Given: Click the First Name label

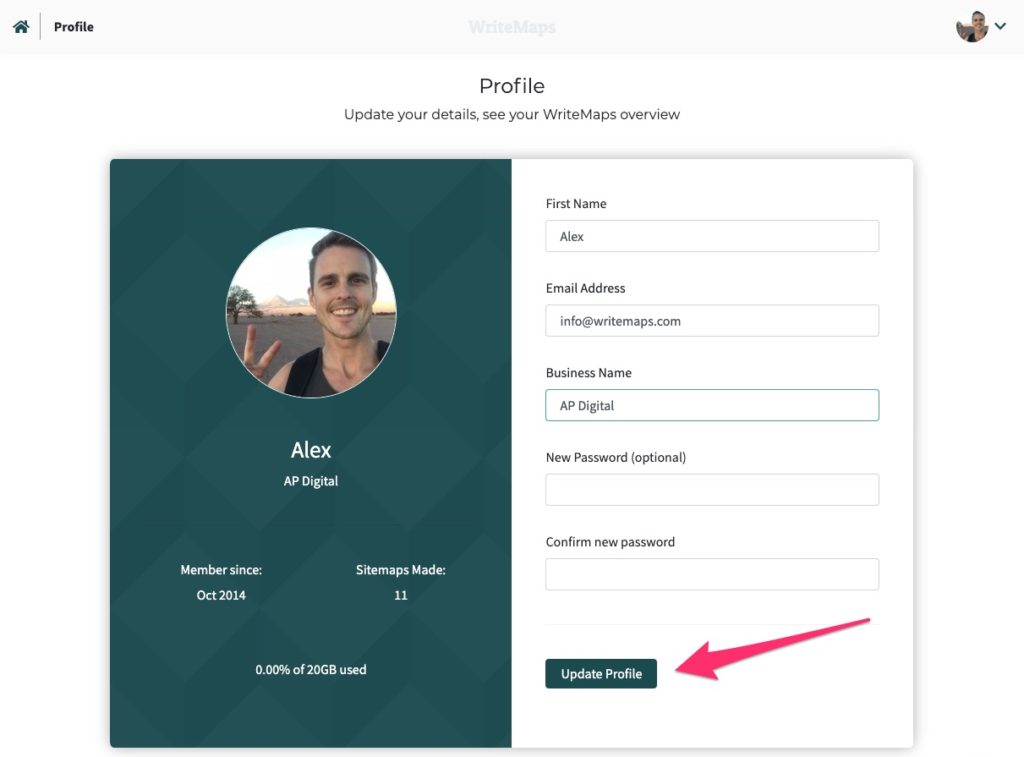Looking at the screenshot, I should (x=576, y=204).
